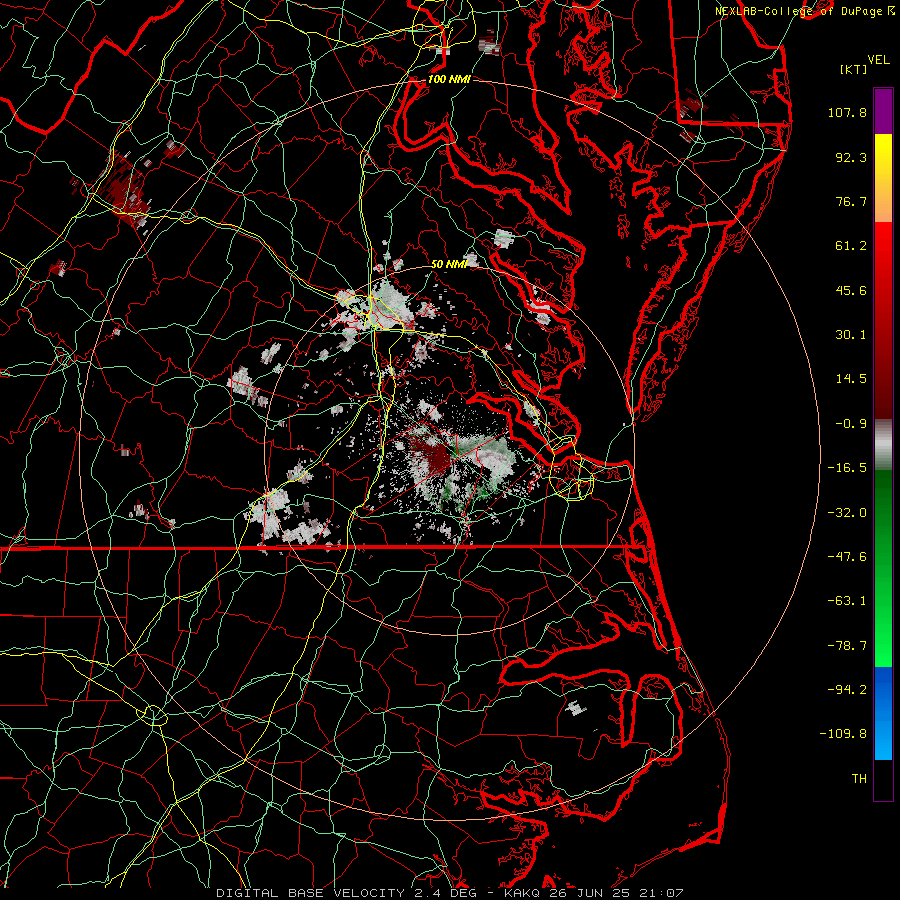900x900 pixels.
Task: Click the 100 NMI range ring label
Action: pos(449,79)
